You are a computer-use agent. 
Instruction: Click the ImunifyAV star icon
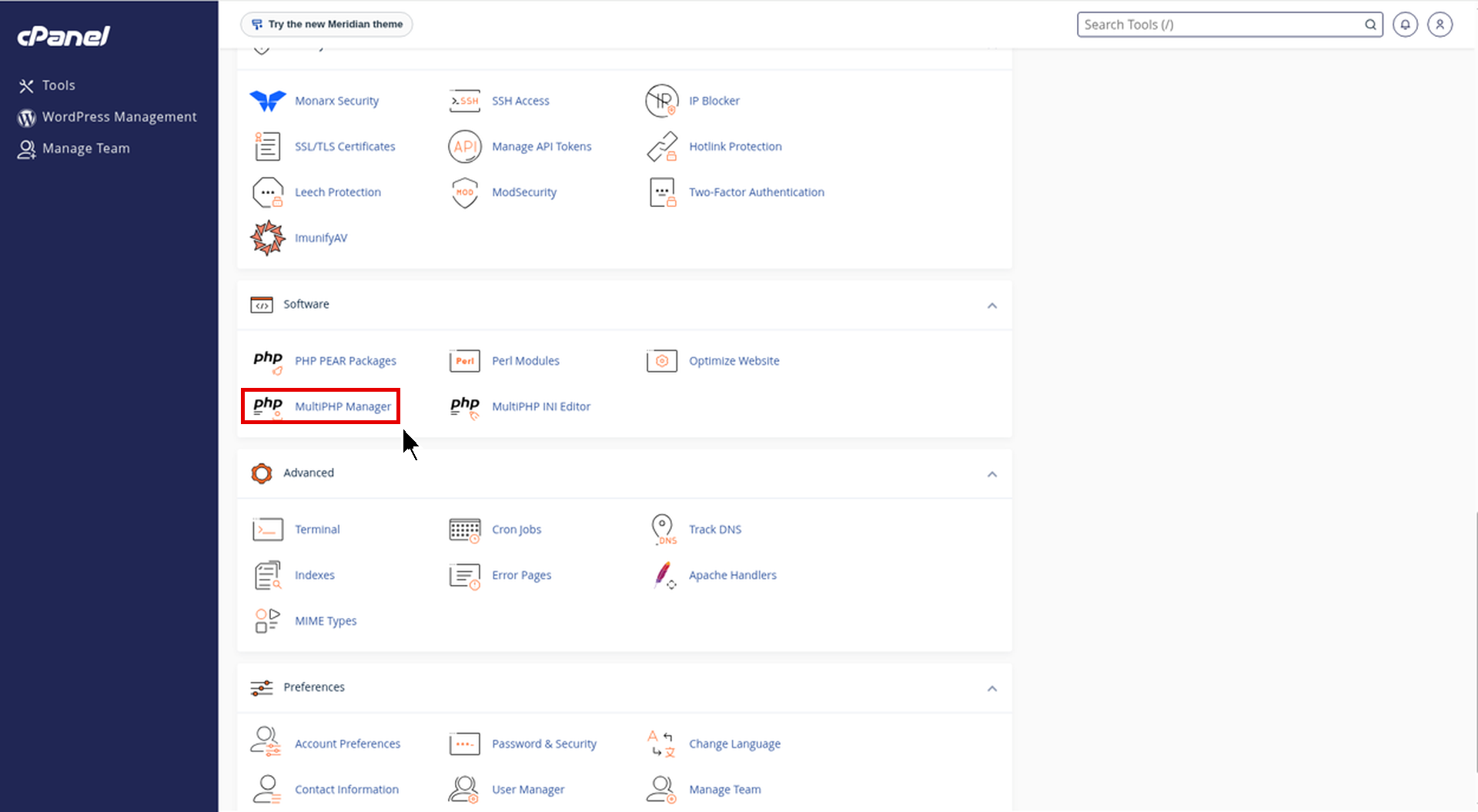click(x=268, y=238)
